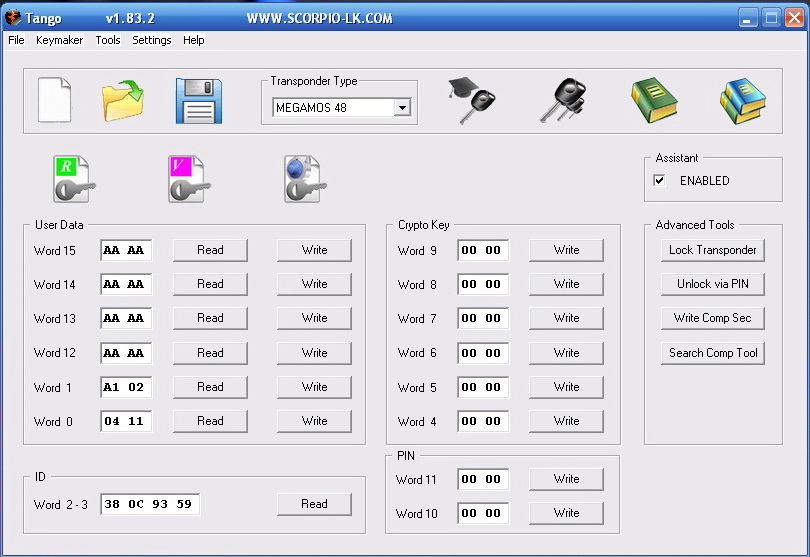Click the Crypto Key Word 5 field
Image resolution: width=810 pixels, height=557 pixels.
(482, 387)
